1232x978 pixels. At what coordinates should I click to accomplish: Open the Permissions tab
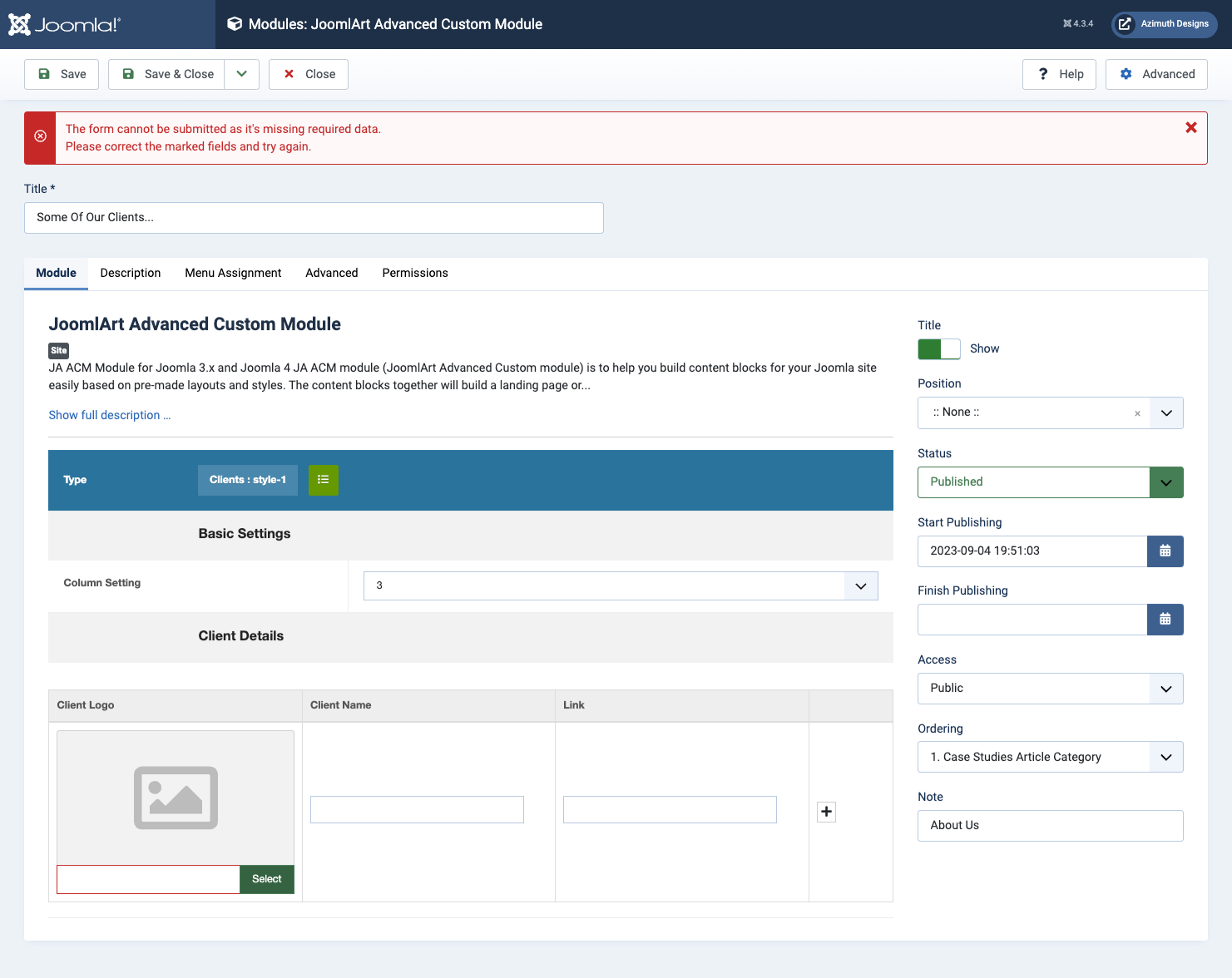pyautogui.click(x=414, y=273)
